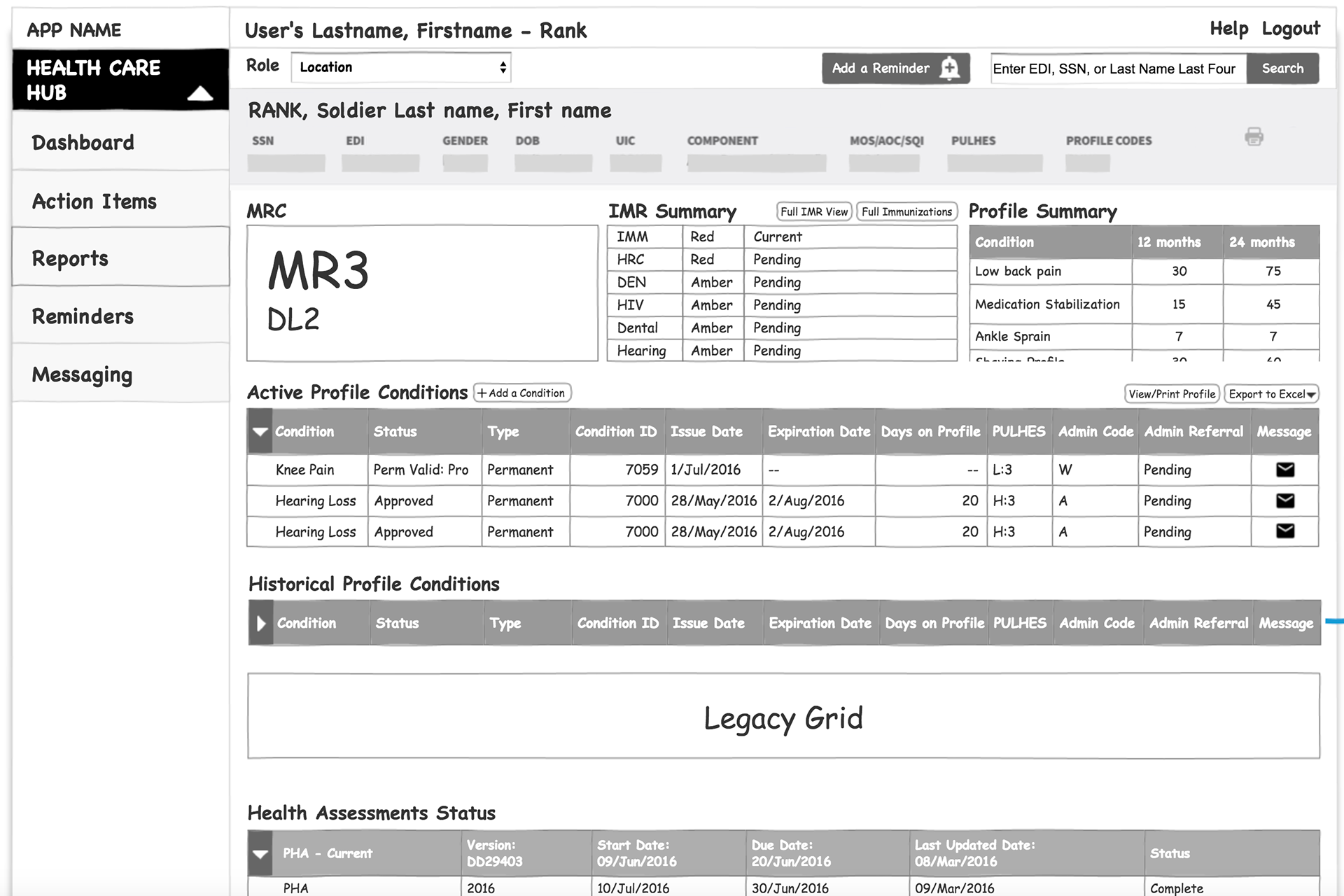Click Last Updated Date 08/Mar/2016 header
The width and height of the screenshot is (1344, 896).
pyautogui.click(x=1027, y=853)
